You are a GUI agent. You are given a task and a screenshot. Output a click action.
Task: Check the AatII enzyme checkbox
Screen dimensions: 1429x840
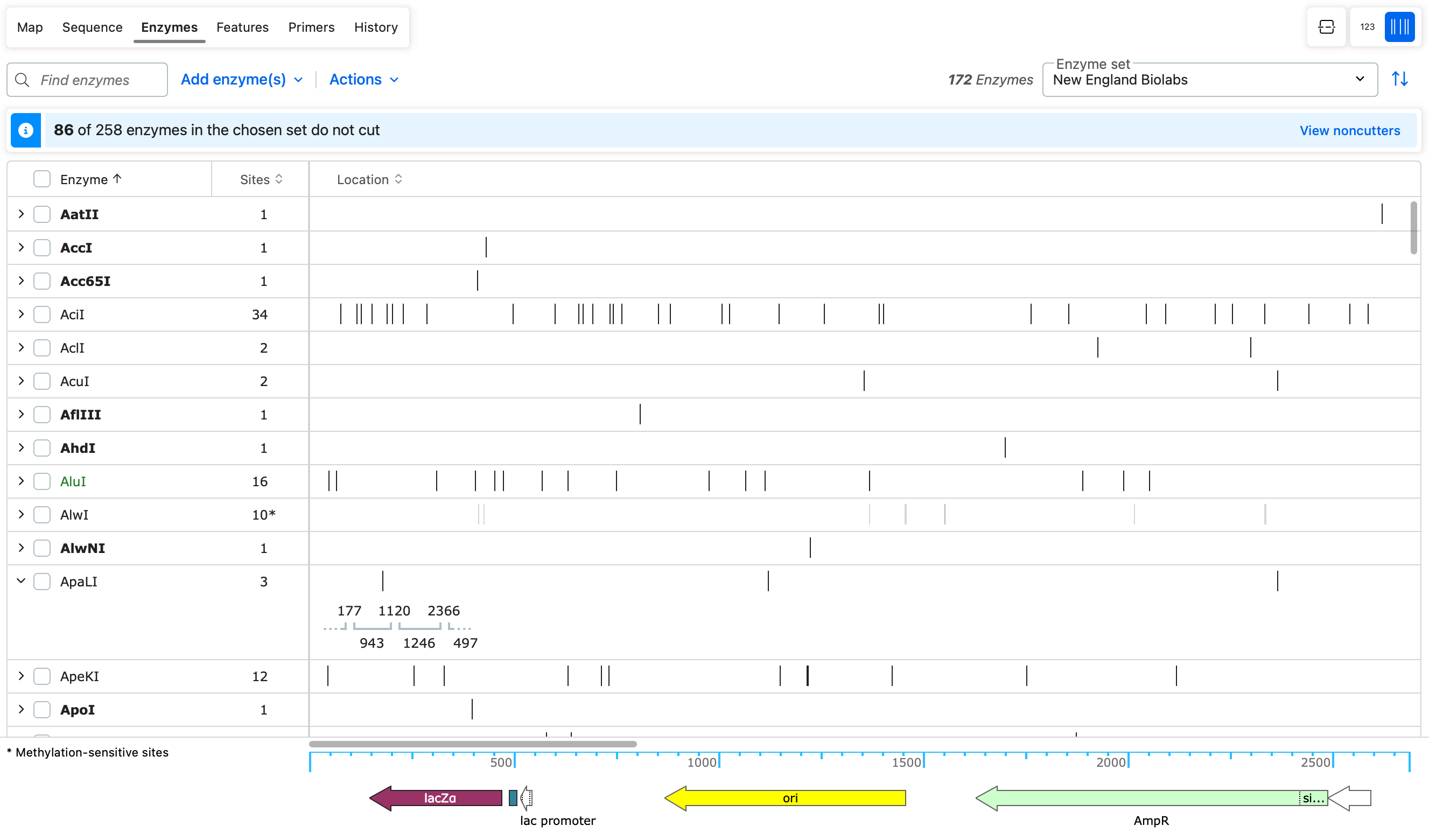42,214
